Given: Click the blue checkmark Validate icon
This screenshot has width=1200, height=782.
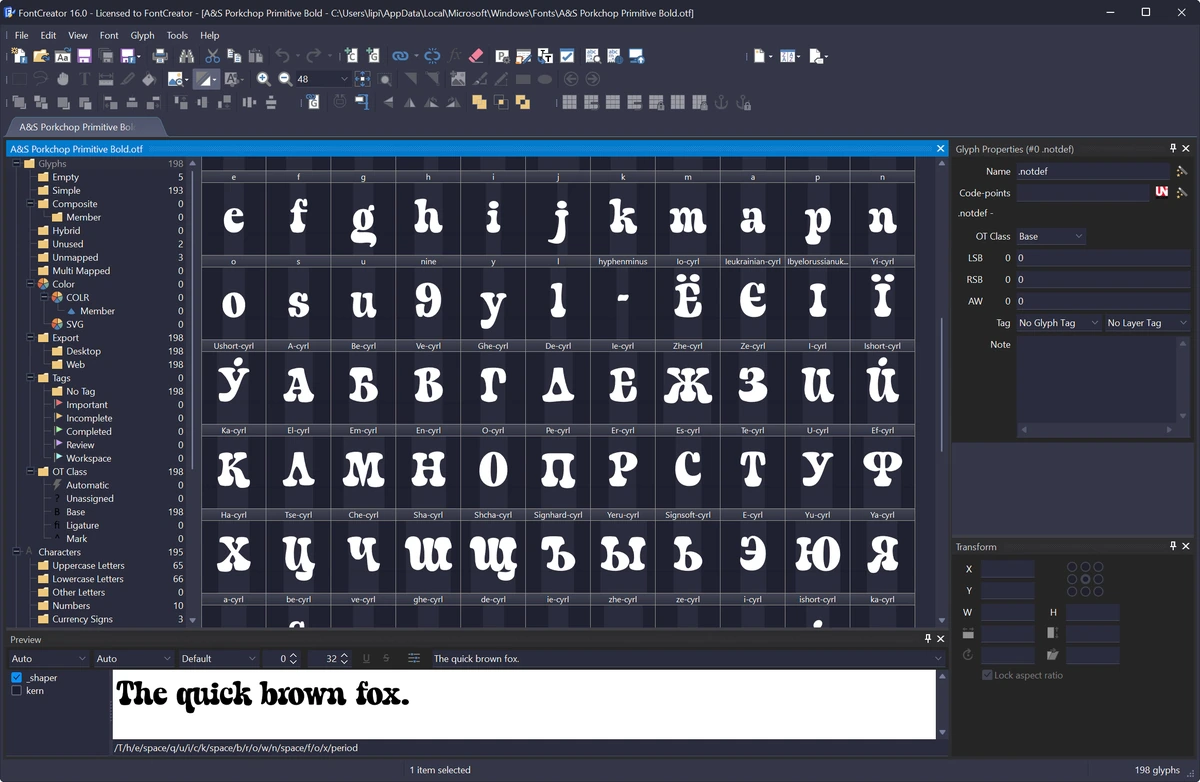Looking at the screenshot, I should coord(567,56).
